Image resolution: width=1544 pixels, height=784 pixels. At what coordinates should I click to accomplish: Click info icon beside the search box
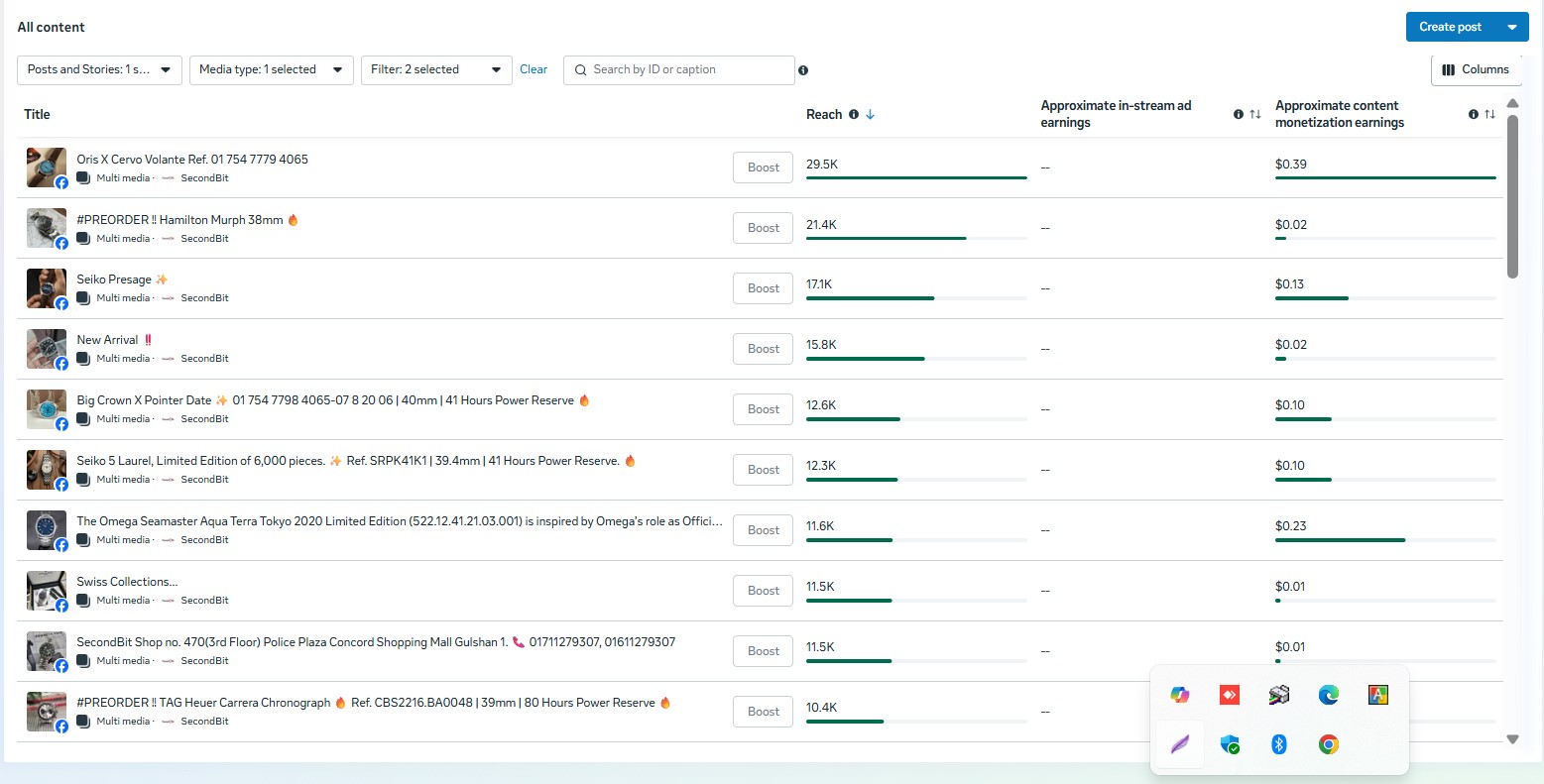click(803, 70)
